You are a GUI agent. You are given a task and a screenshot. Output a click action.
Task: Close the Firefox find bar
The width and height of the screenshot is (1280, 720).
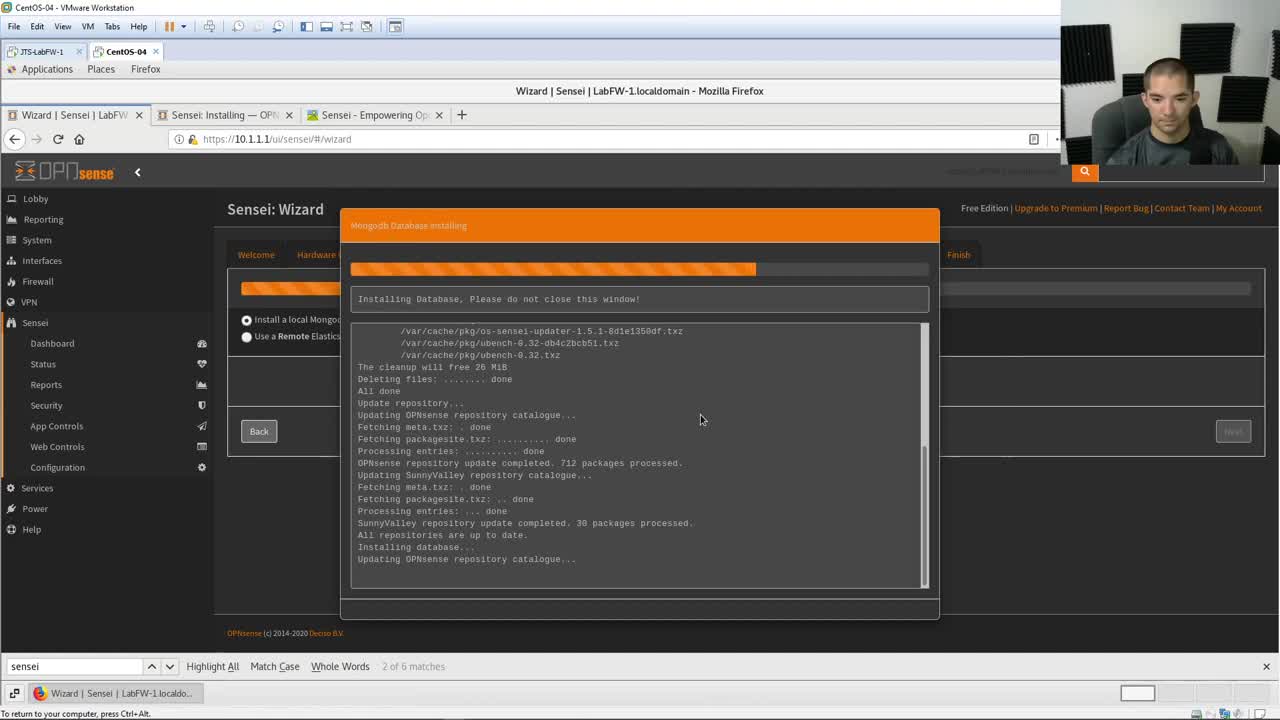[1266, 666]
